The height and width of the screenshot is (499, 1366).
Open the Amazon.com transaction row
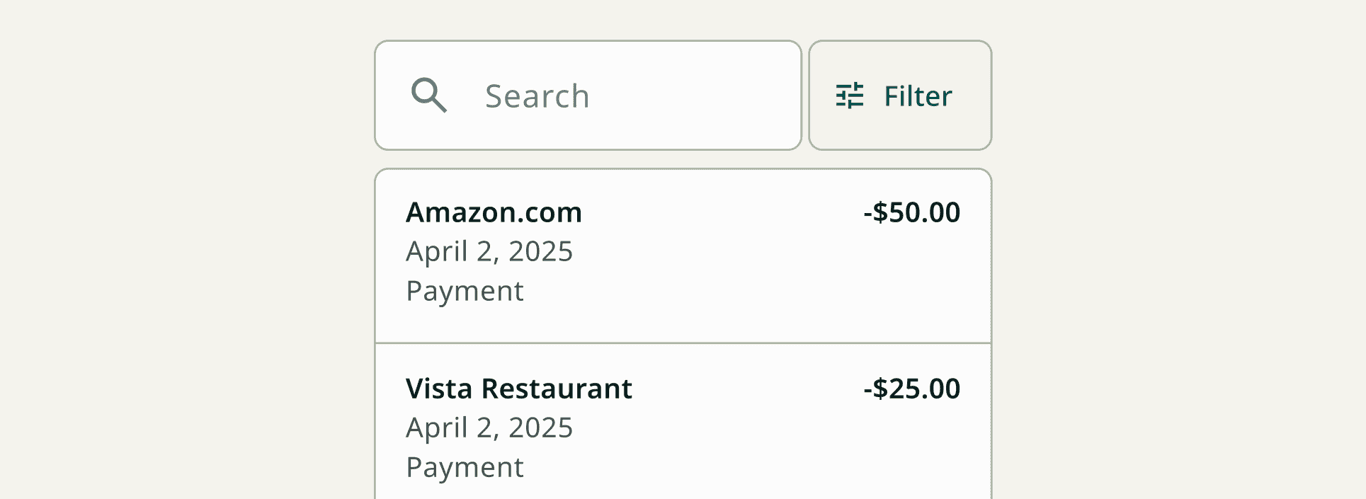(x=683, y=256)
